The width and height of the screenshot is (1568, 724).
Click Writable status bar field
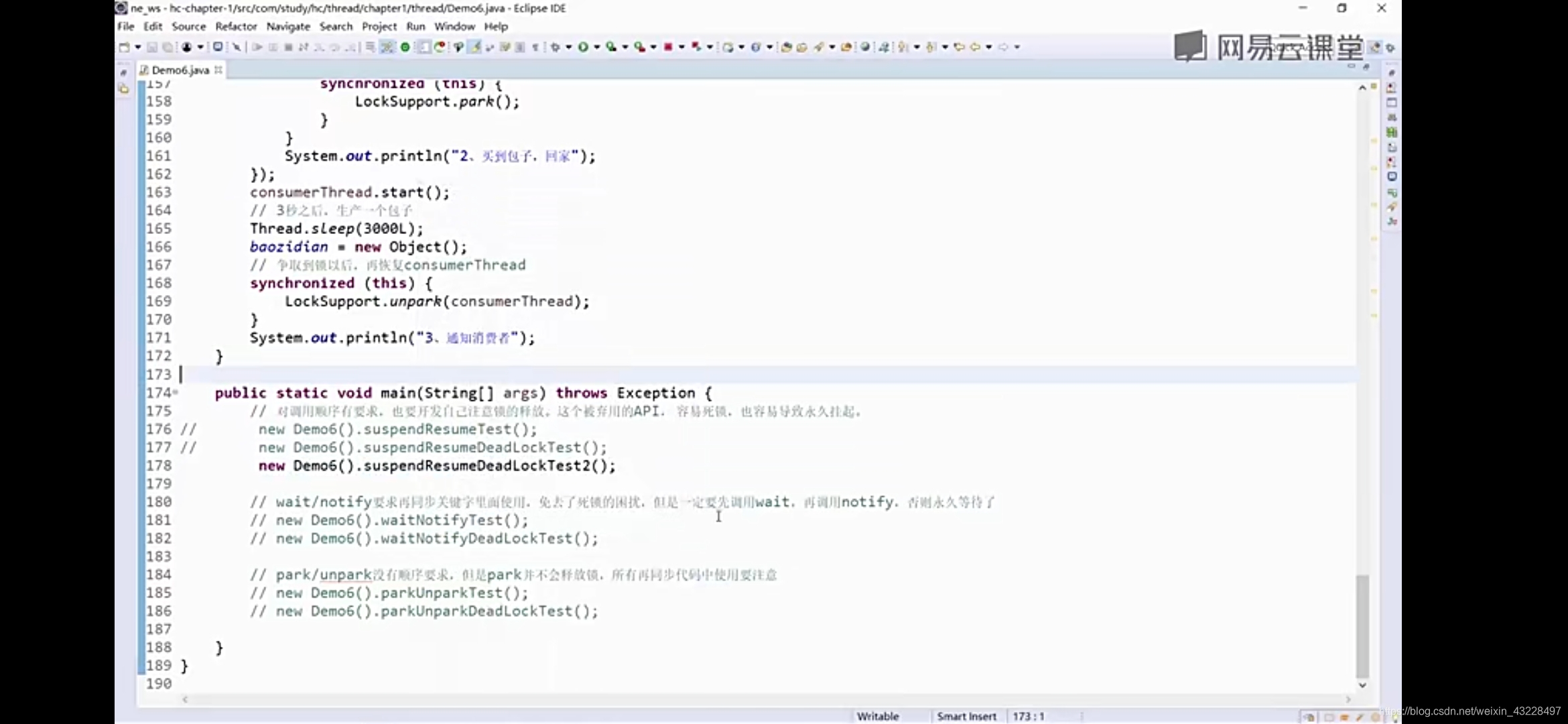878,716
